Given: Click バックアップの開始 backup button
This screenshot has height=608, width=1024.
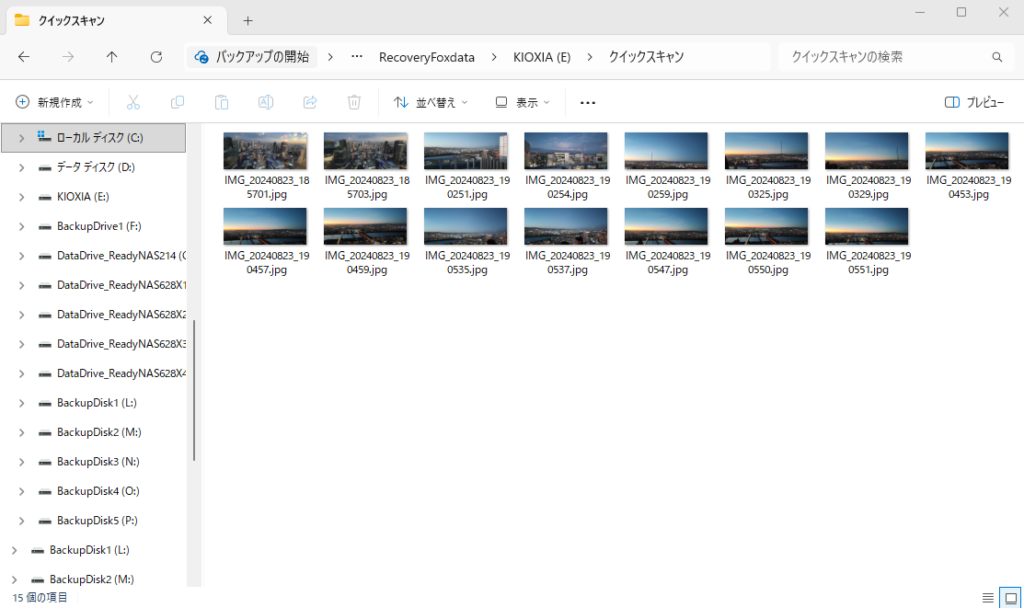Looking at the screenshot, I should 252,57.
